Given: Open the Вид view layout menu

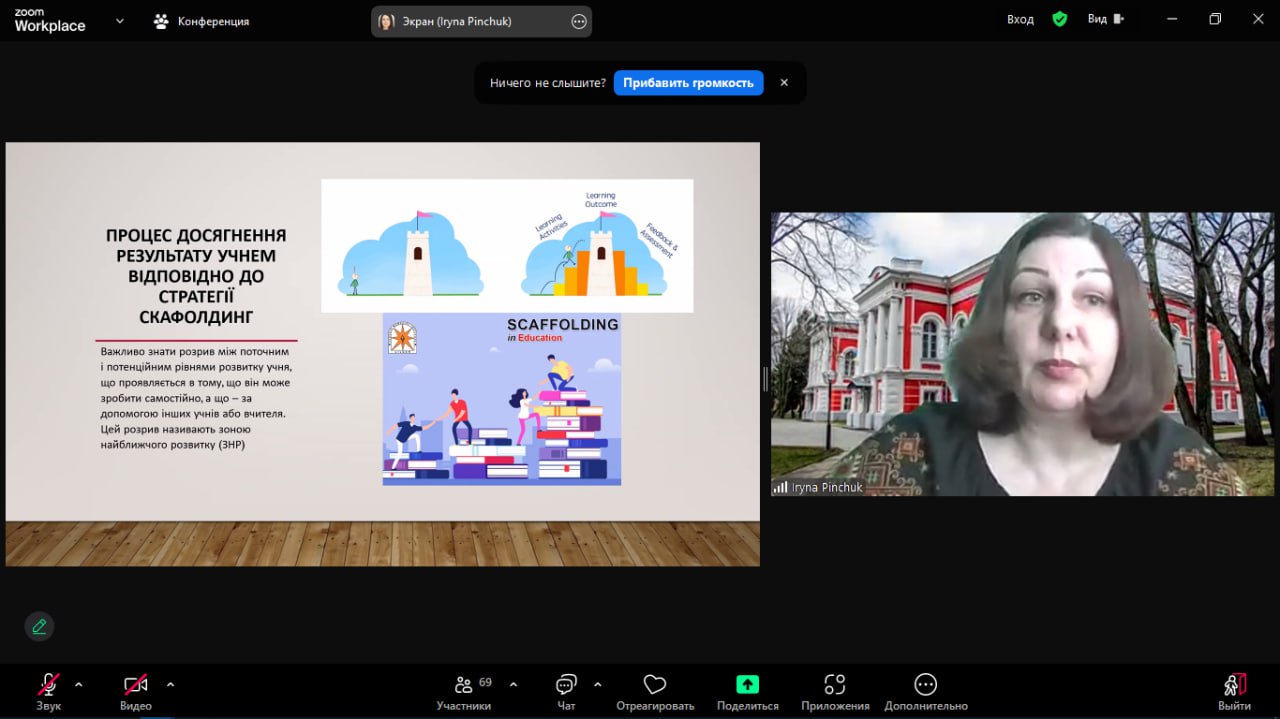Looking at the screenshot, I should coord(1106,19).
